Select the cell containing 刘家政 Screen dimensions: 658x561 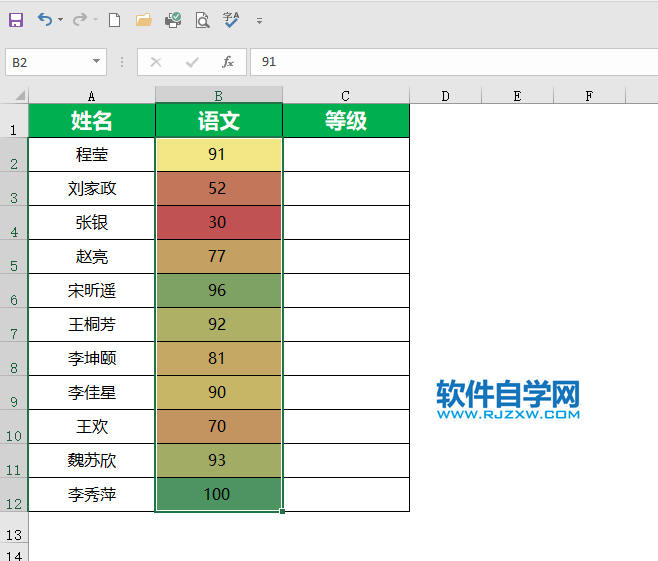pyautogui.click(x=91, y=188)
